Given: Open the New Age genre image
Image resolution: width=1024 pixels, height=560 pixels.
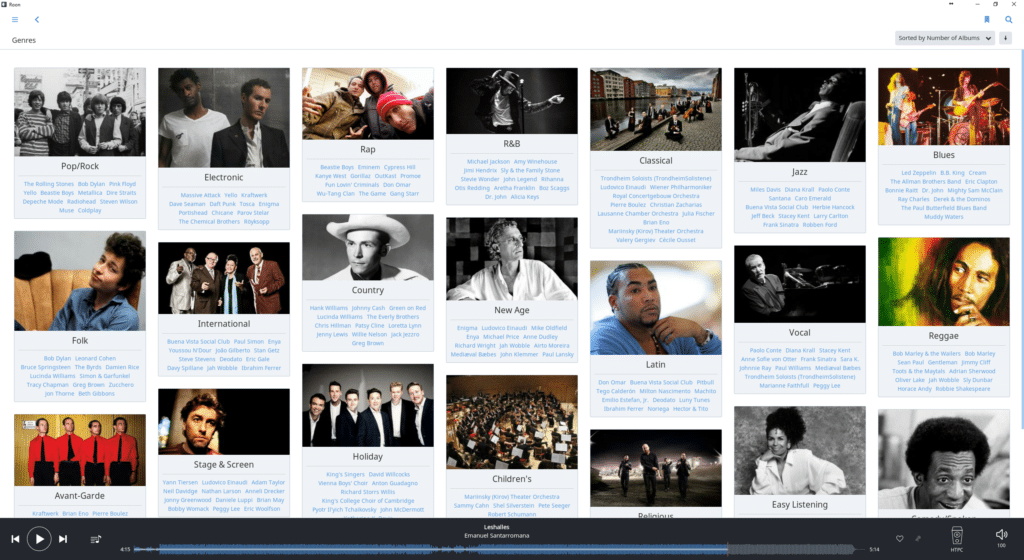Looking at the screenshot, I should coord(511,259).
